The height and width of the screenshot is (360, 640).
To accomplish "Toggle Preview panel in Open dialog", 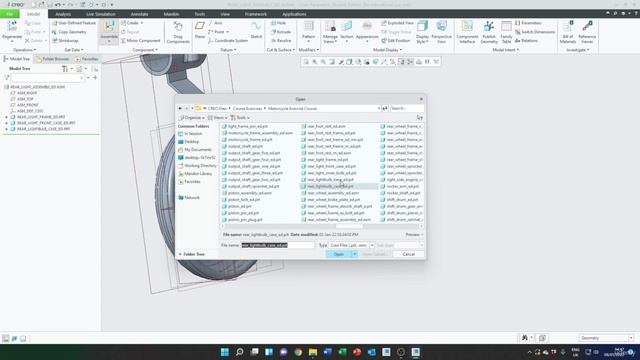I will tap(414, 235).
